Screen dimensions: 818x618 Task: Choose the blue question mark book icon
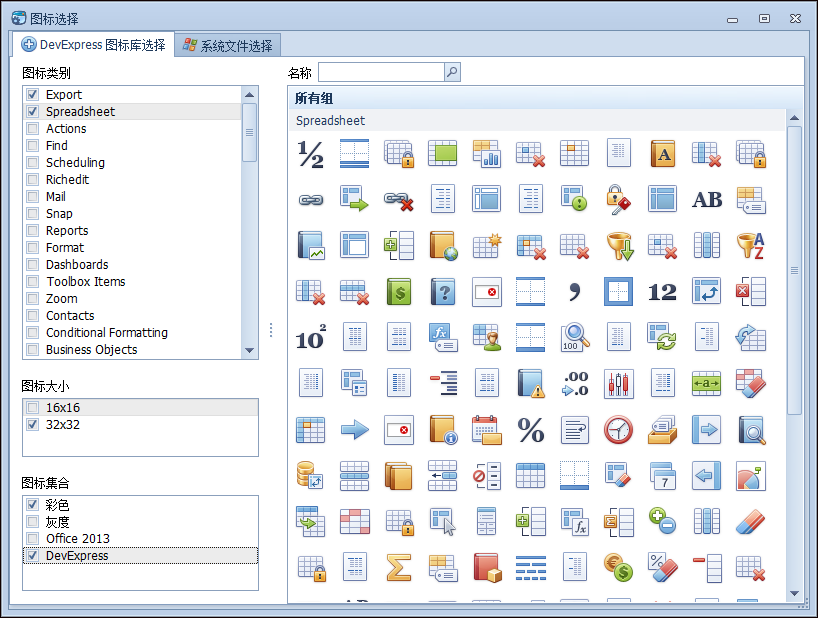pos(443,292)
